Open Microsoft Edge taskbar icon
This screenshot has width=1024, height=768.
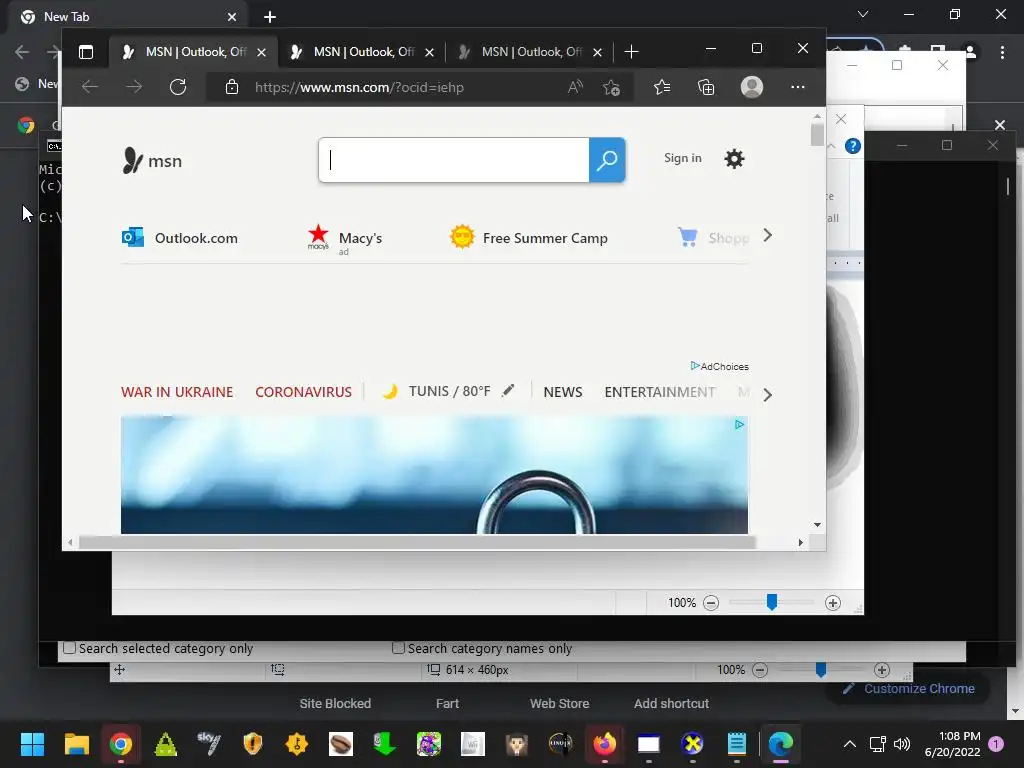(780, 744)
